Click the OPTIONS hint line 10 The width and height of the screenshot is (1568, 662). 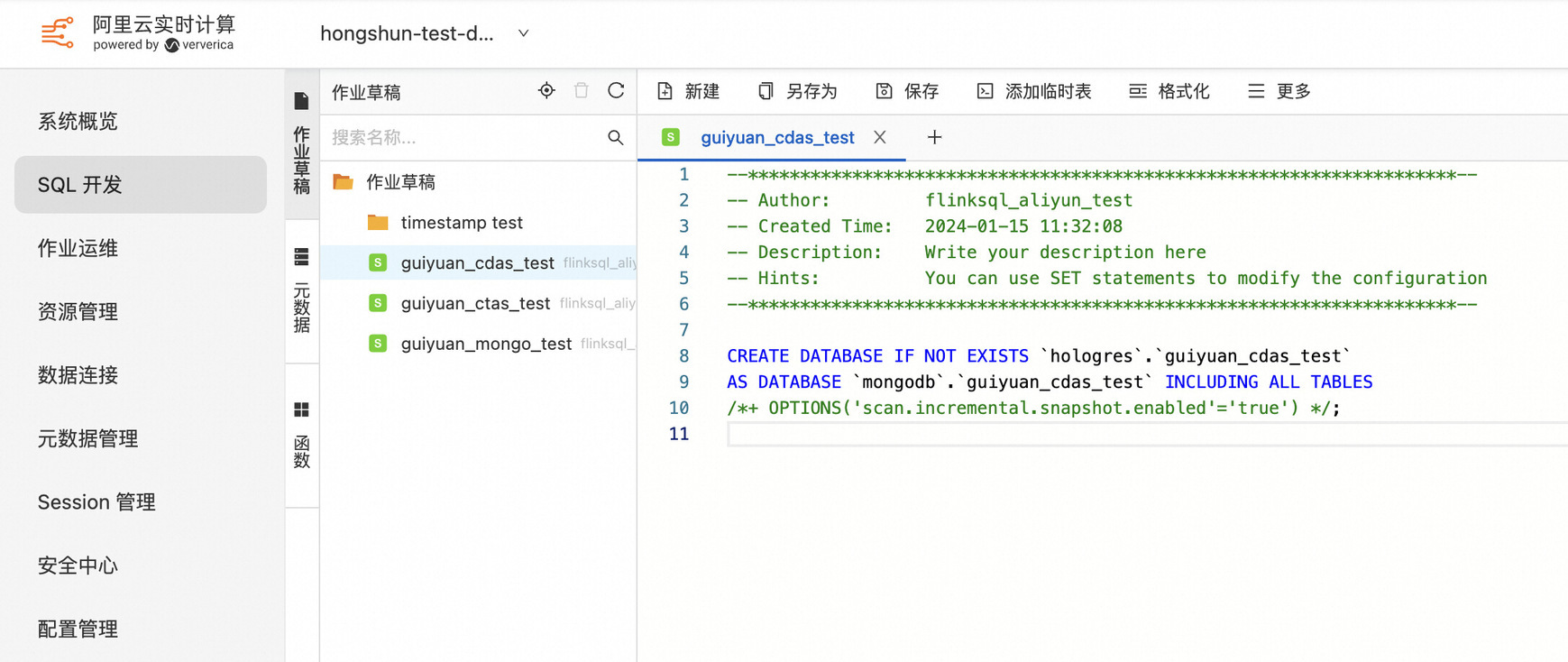point(1033,408)
